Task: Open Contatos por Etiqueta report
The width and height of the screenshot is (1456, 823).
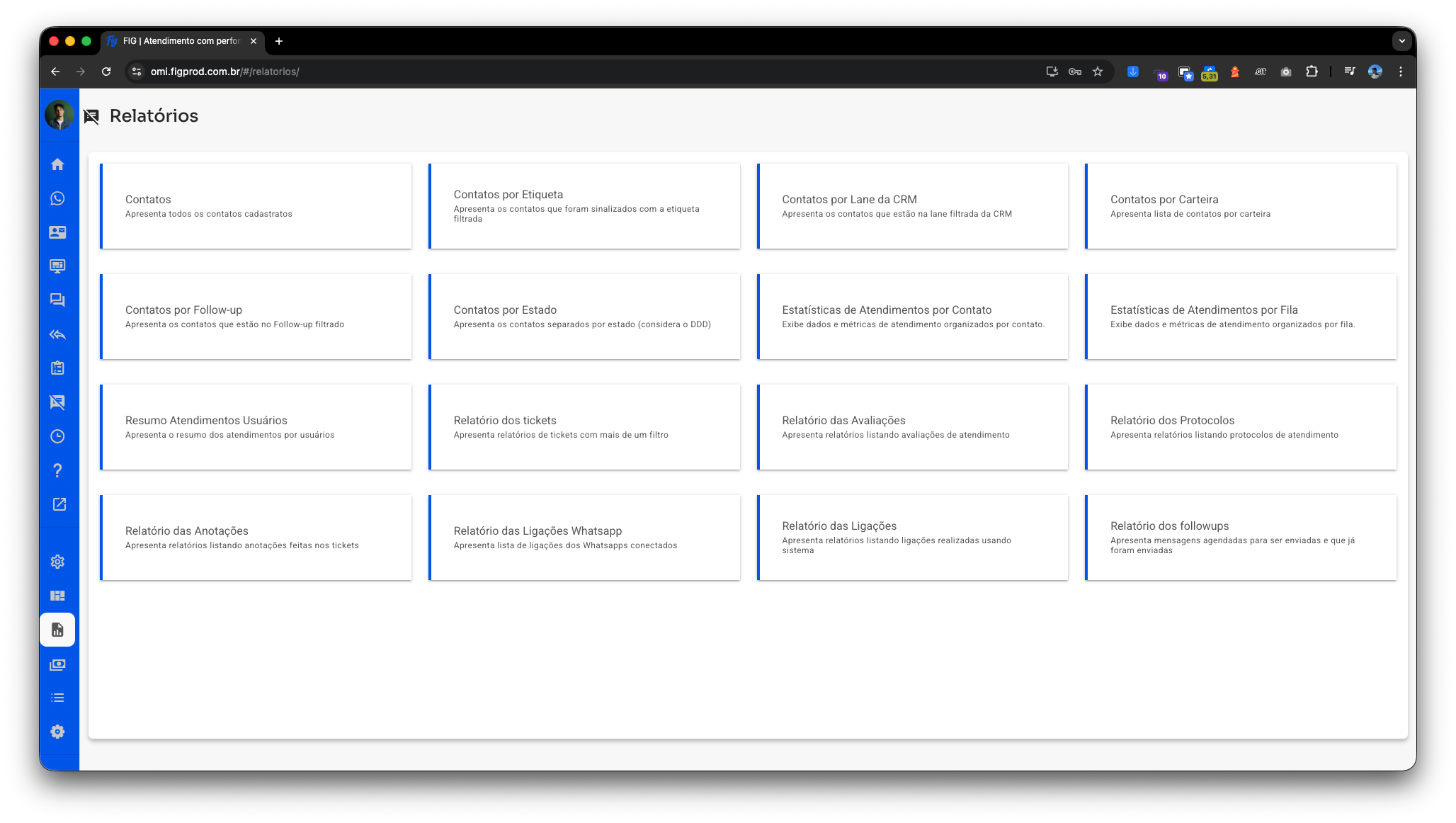Action: [584, 206]
